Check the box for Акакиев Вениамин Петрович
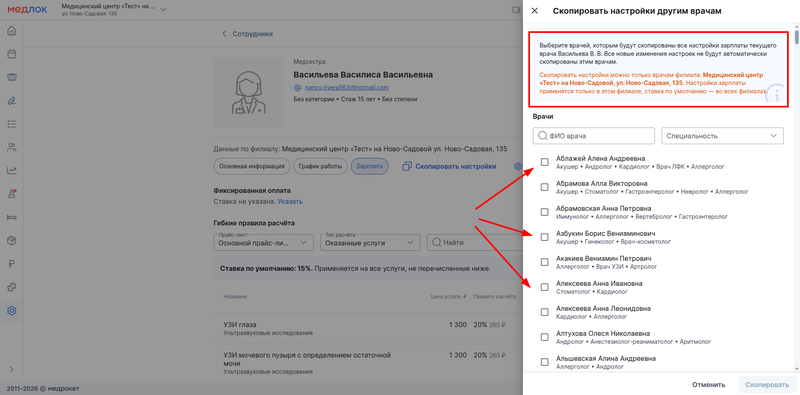This screenshot has height=395, width=800. tap(545, 262)
